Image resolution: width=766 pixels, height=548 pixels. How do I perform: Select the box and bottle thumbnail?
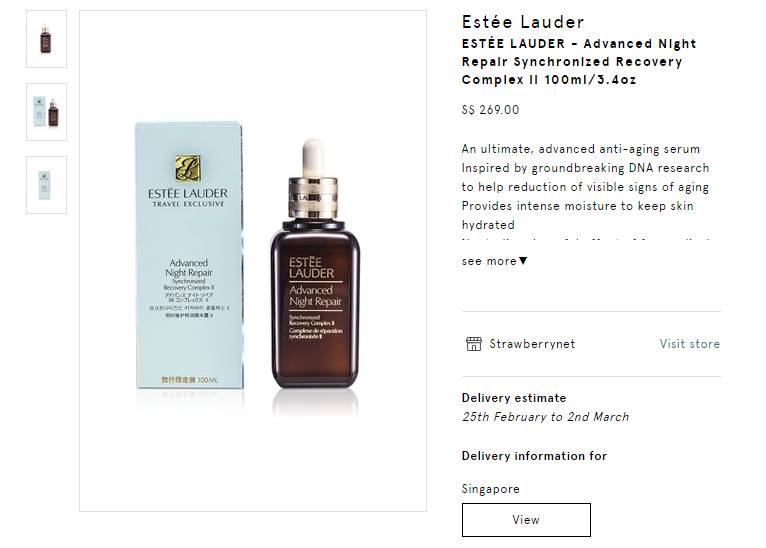[46, 112]
